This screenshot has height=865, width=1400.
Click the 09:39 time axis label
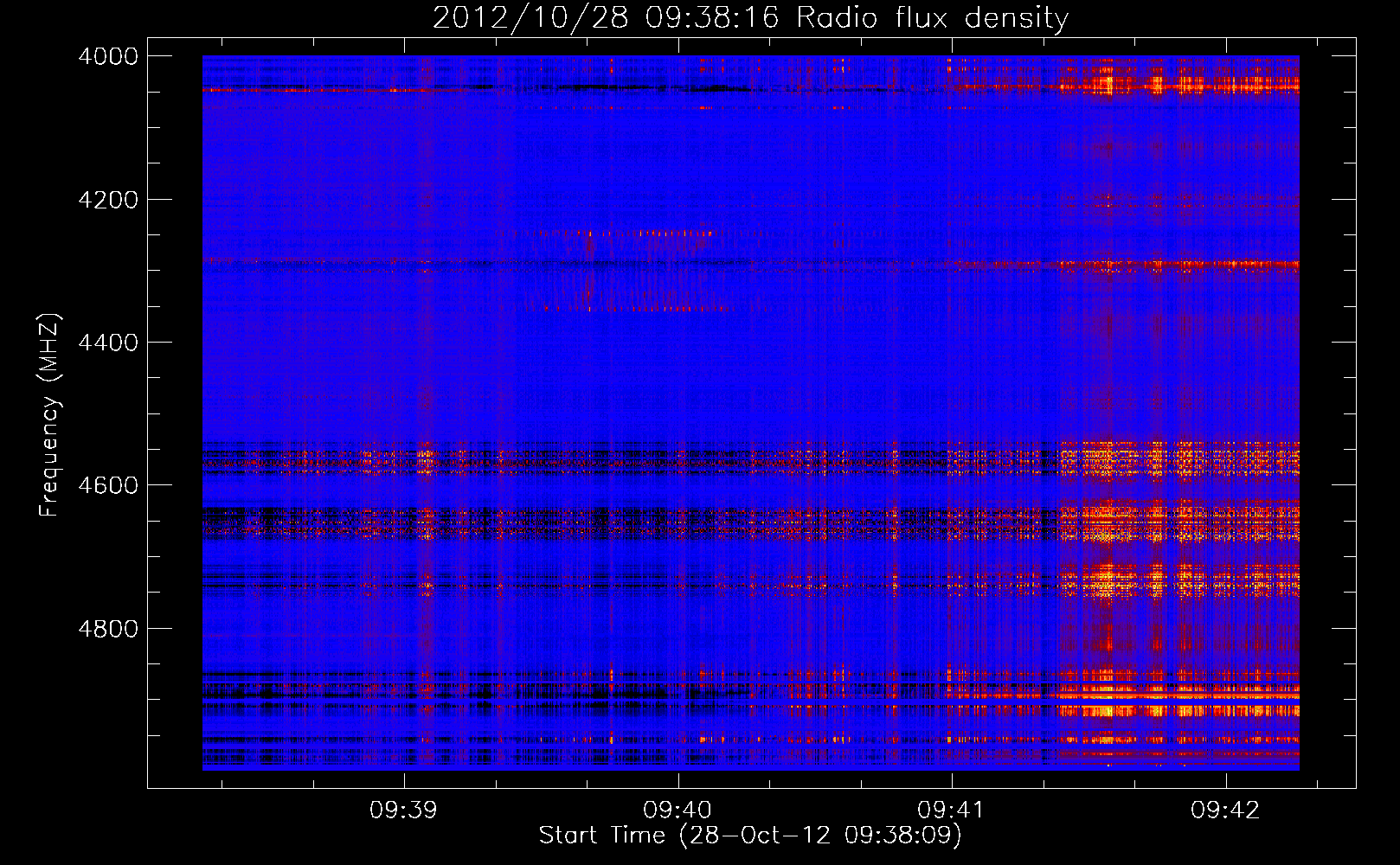403,811
